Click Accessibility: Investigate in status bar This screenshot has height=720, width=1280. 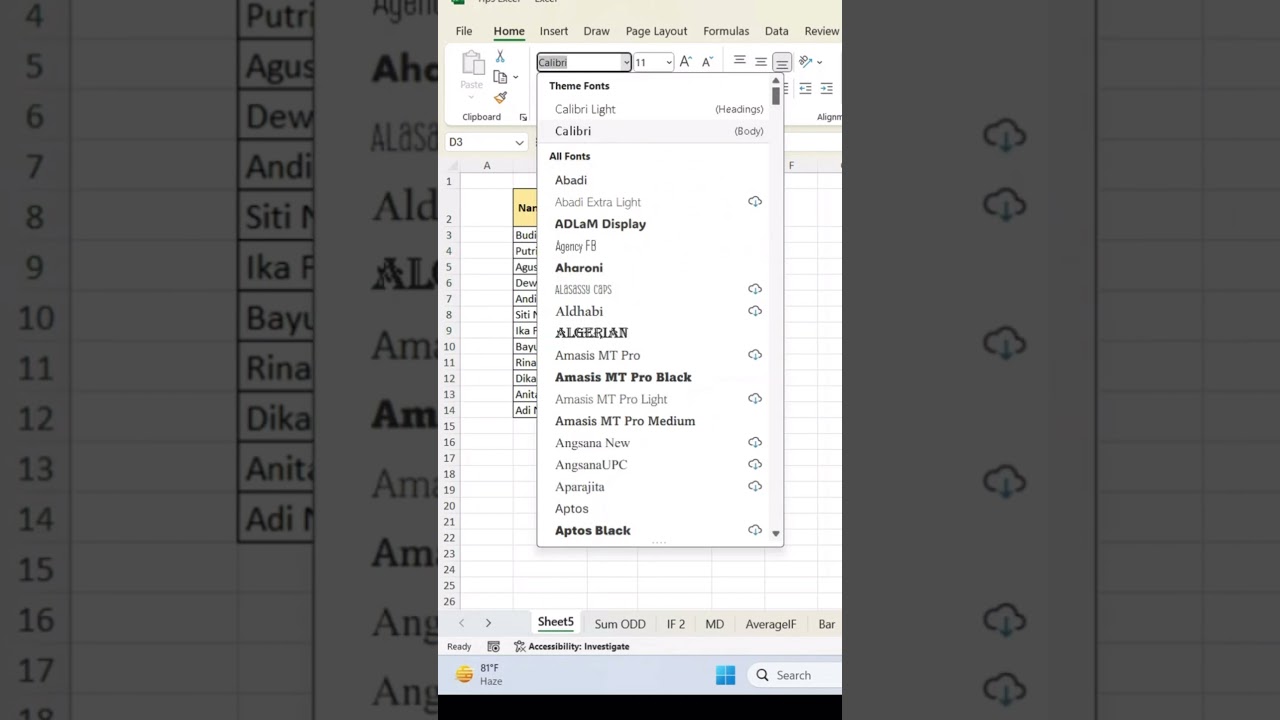(x=571, y=647)
